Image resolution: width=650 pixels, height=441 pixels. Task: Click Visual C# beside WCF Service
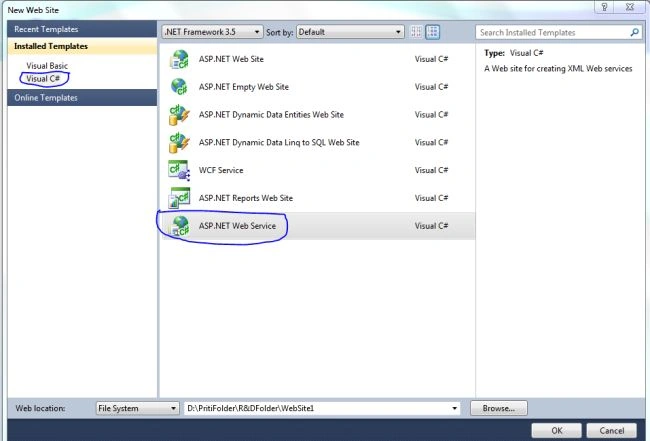[x=432, y=170]
